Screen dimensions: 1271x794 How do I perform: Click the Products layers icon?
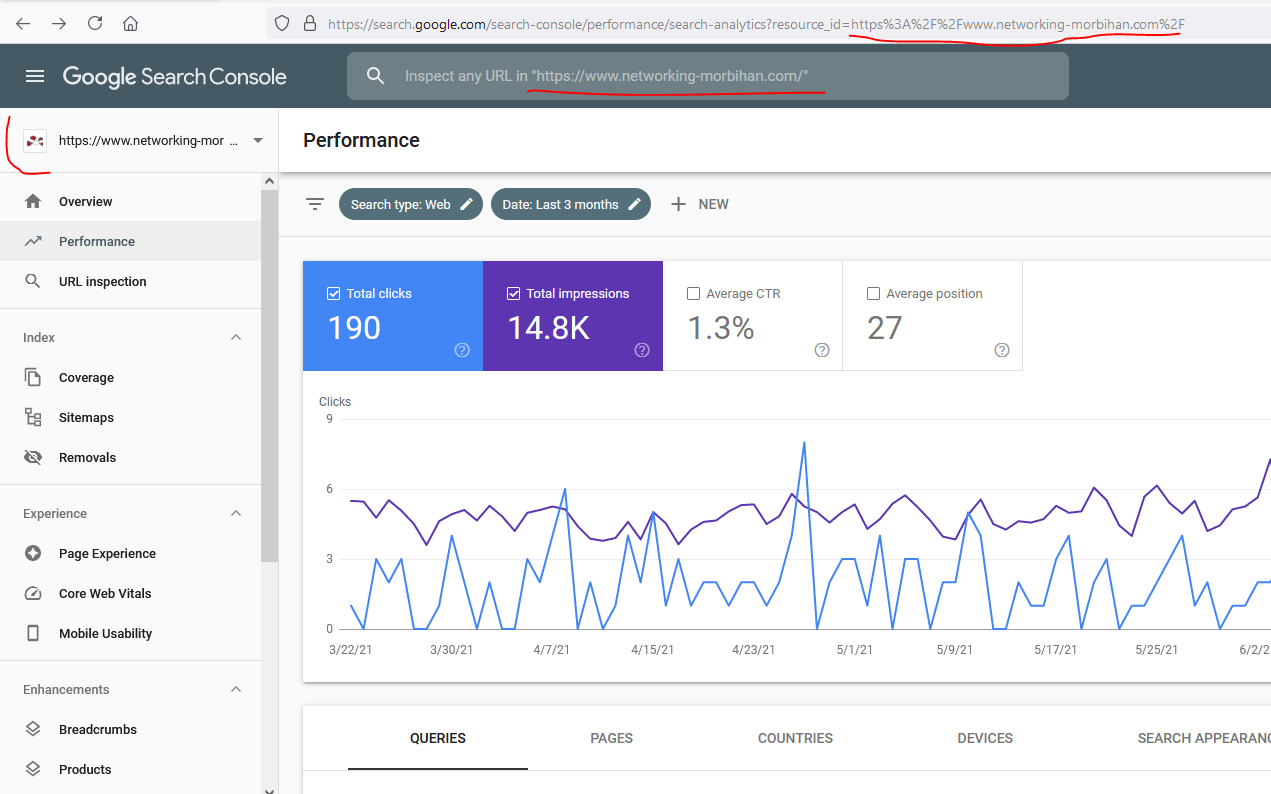(x=33, y=769)
